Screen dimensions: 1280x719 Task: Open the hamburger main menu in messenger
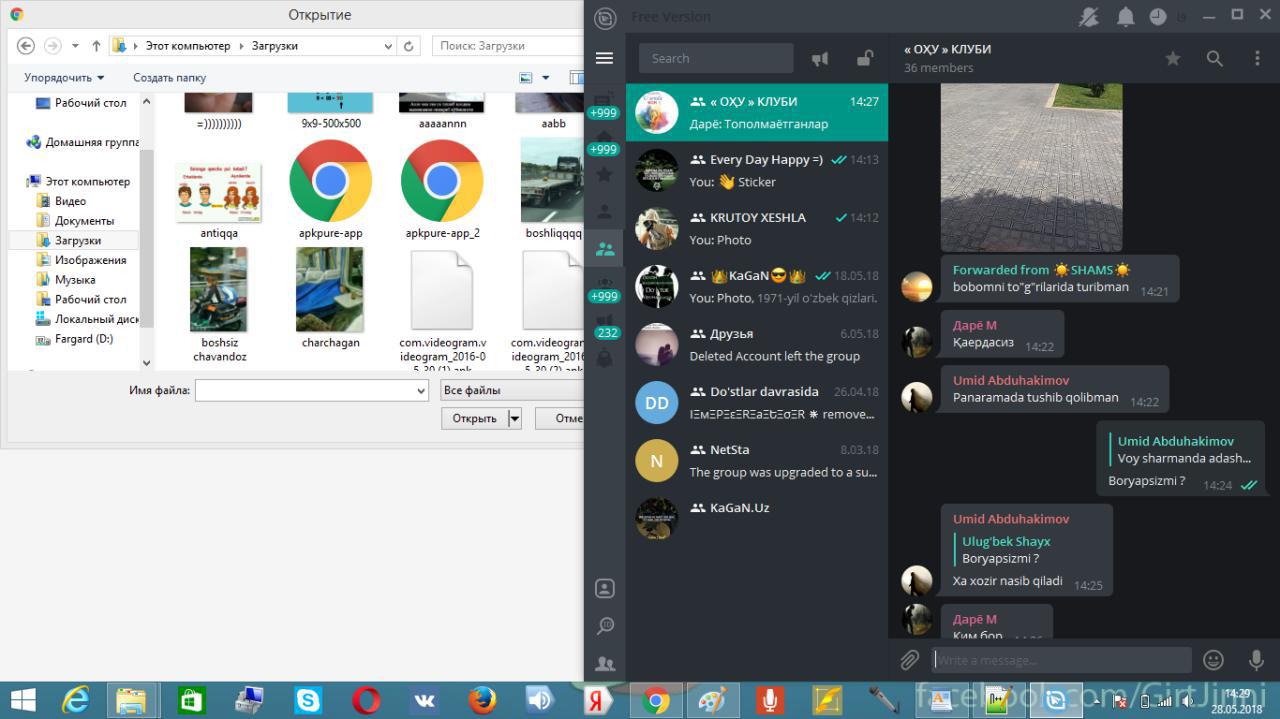pyautogui.click(x=604, y=58)
